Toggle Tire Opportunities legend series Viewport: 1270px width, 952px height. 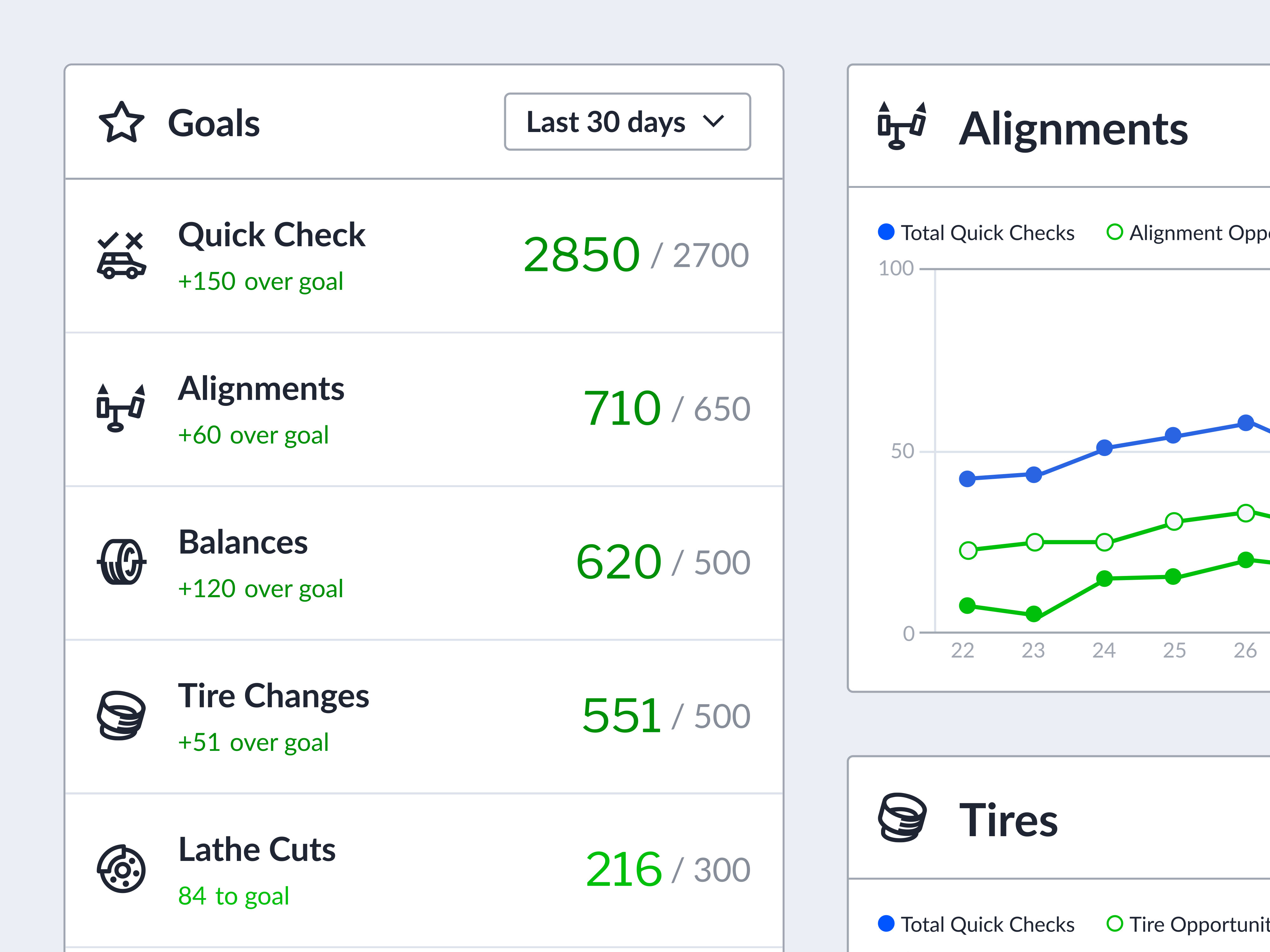point(1188,924)
